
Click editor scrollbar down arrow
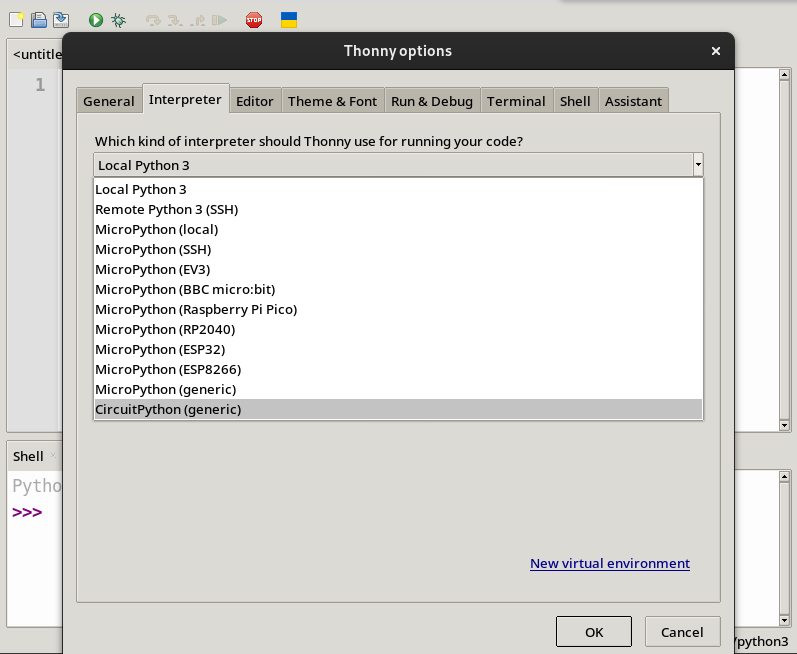[x=784, y=425]
